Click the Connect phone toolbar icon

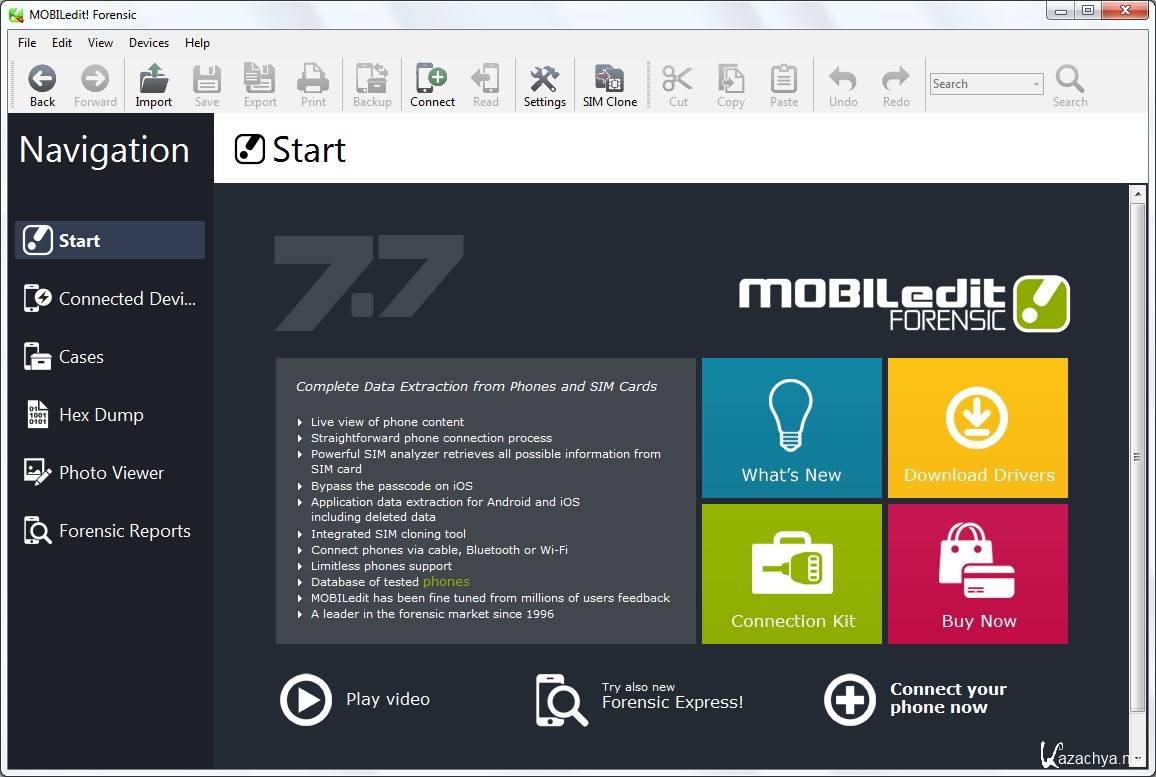[432, 85]
